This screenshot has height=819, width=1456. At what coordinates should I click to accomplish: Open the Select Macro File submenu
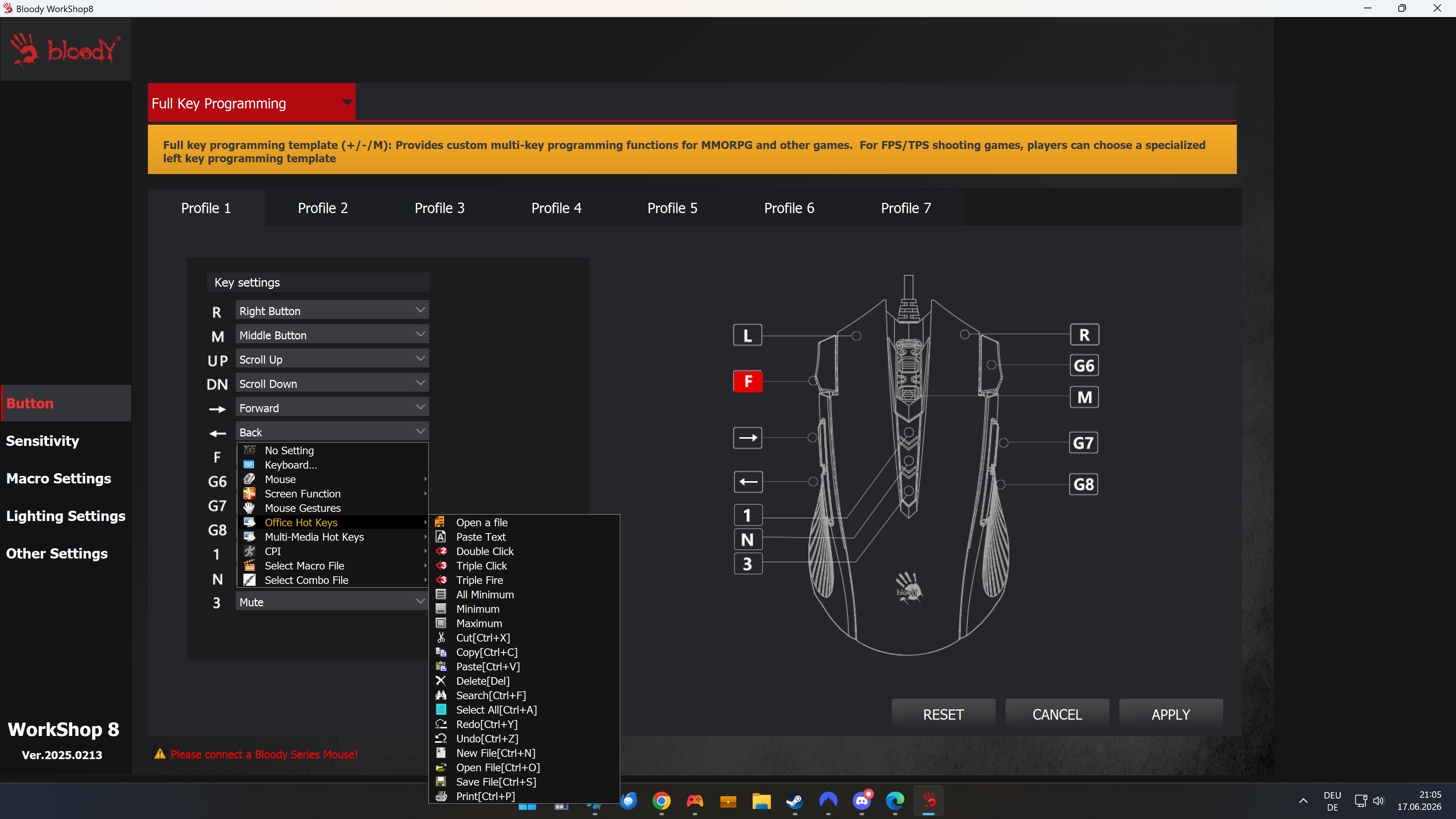coord(333,566)
